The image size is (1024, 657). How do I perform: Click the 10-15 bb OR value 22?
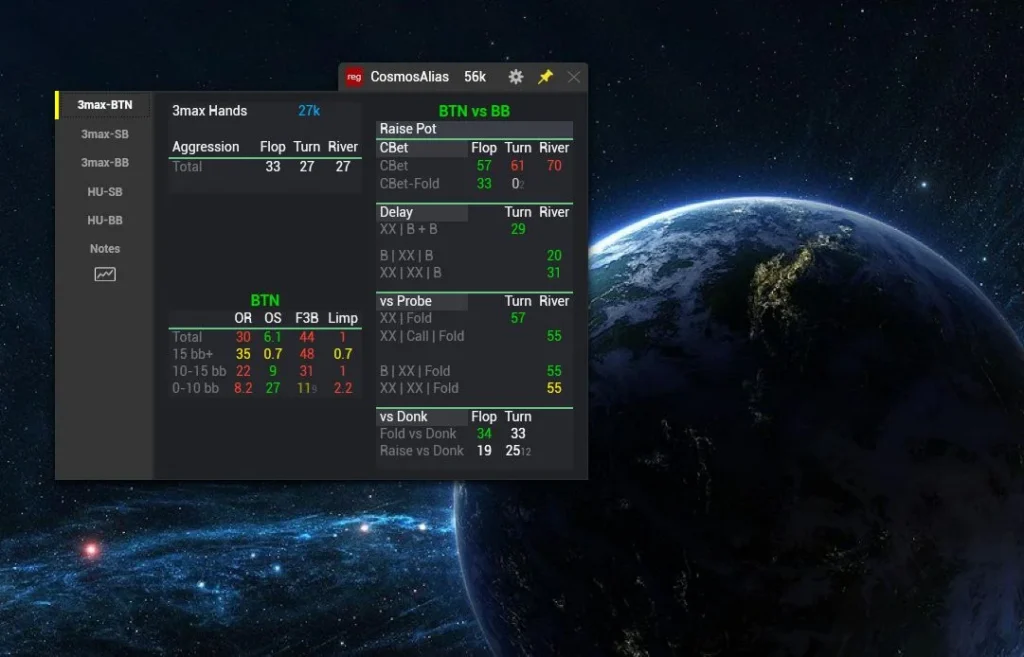243,371
